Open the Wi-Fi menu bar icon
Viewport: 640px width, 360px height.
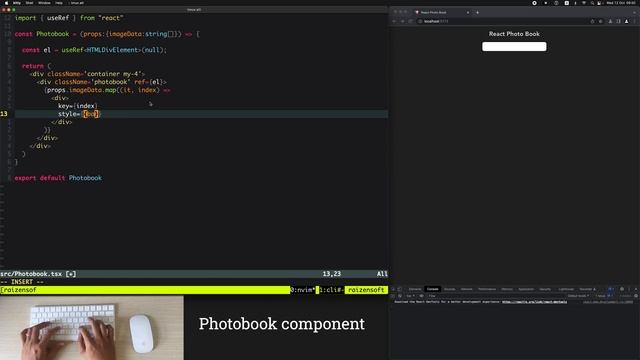coord(584,3)
